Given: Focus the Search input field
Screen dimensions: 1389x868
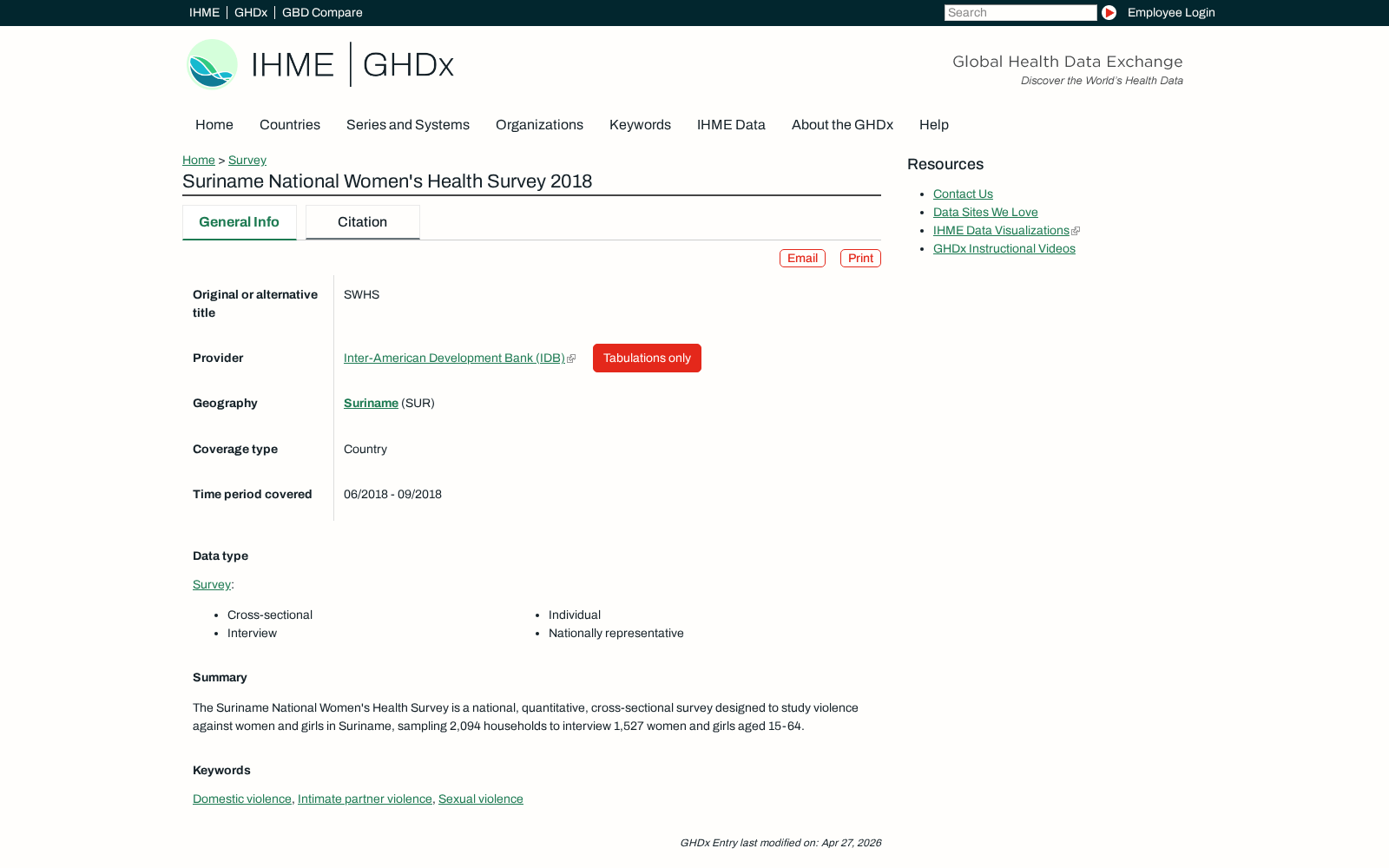Looking at the screenshot, I should point(1021,13).
